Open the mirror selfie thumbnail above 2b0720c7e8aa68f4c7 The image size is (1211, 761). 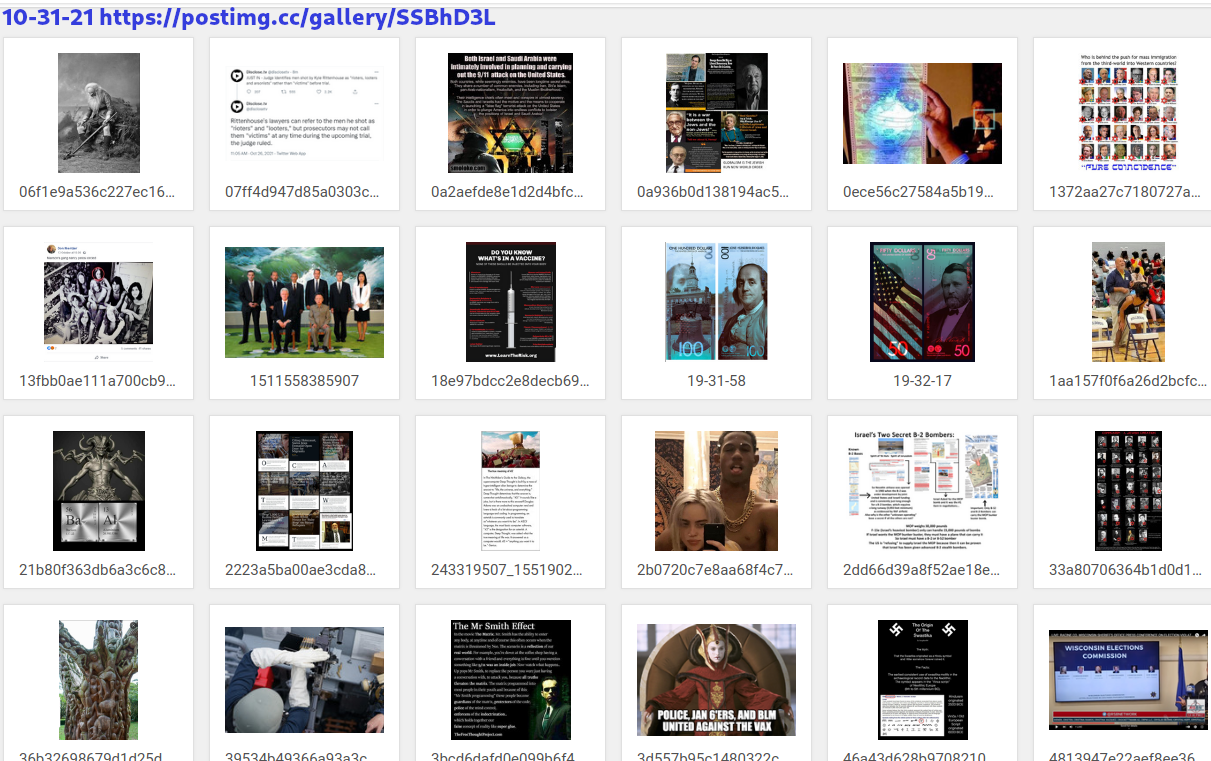(717, 490)
